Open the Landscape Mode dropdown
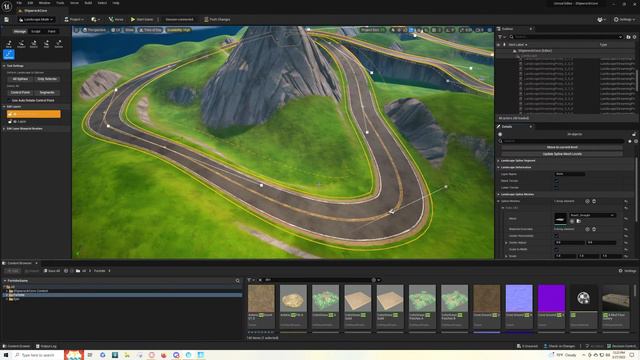This screenshot has height=360, width=640. [x=36, y=20]
